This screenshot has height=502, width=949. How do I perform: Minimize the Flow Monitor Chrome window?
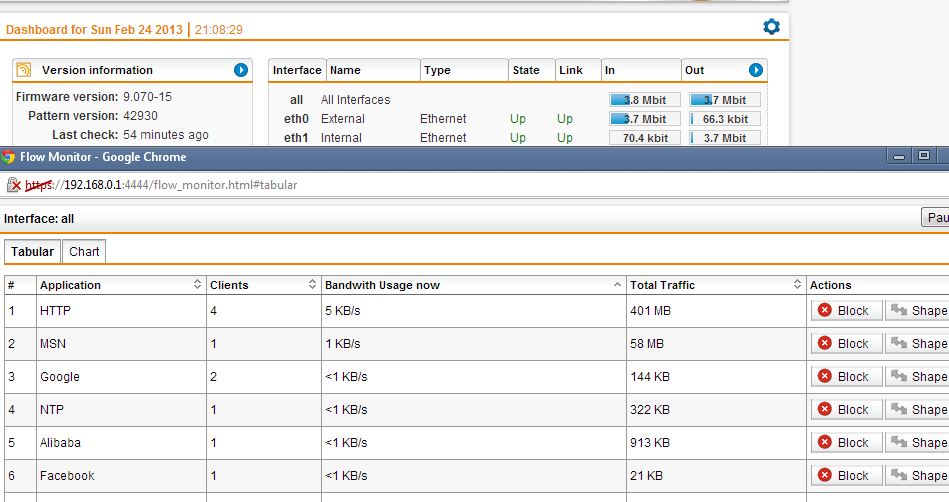(x=899, y=156)
